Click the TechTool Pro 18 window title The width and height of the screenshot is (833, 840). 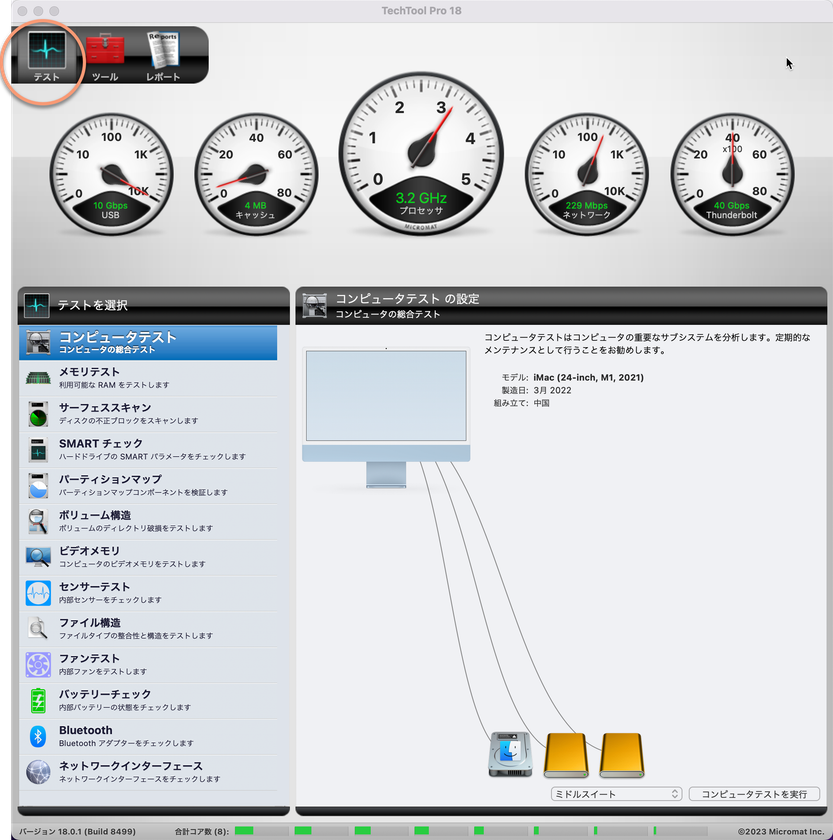pos(421,11)
